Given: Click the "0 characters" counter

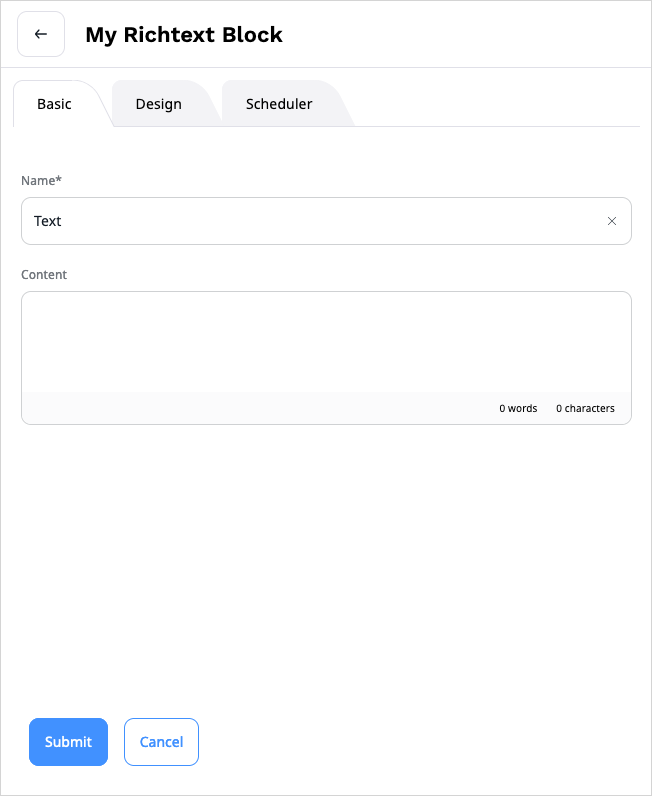Looking at the screenshot, I should click(585, 408).
